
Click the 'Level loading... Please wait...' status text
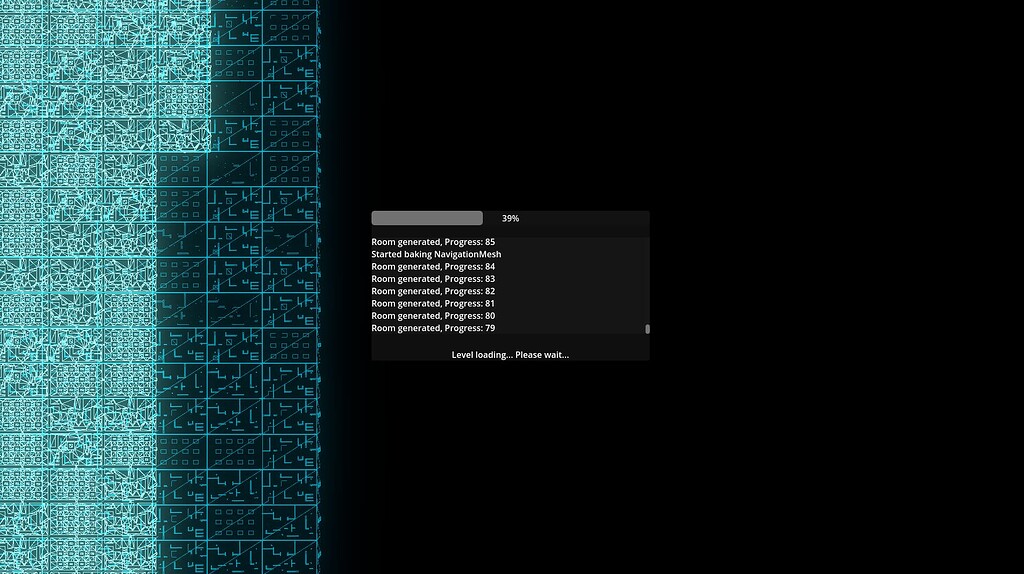[510, 355]
